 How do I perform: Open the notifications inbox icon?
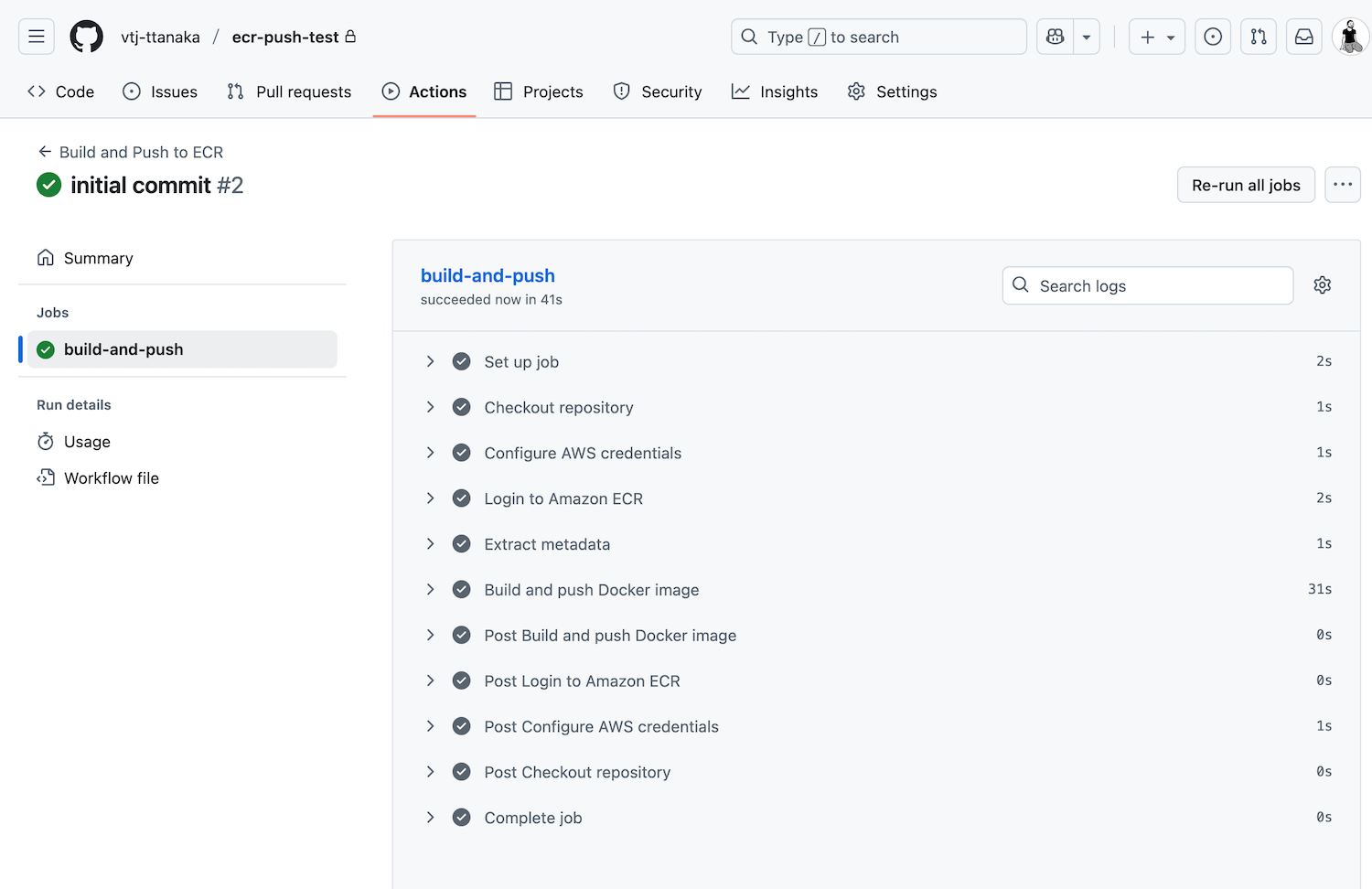pos(1304,37)
